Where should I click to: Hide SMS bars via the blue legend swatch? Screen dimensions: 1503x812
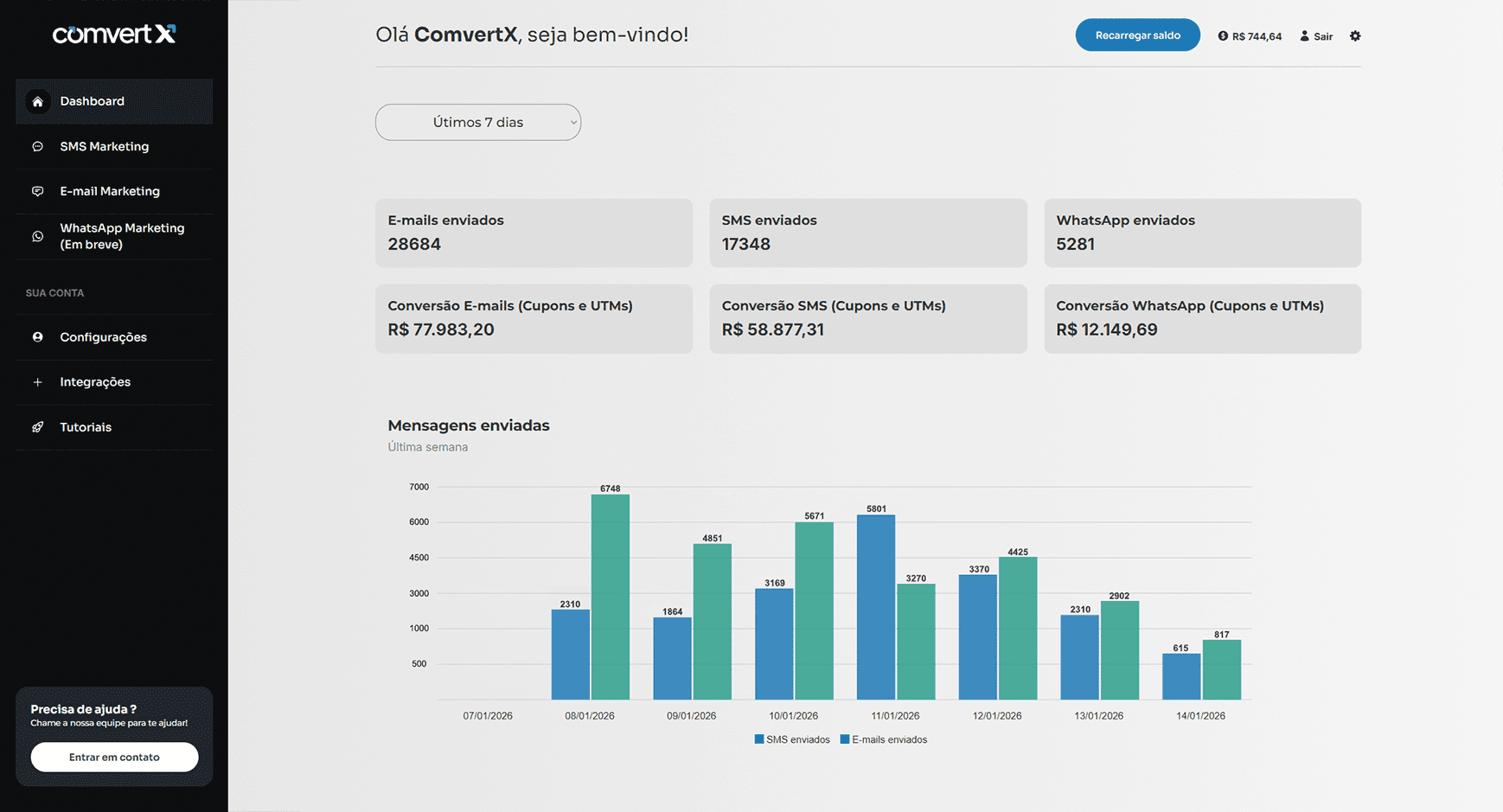759,739
